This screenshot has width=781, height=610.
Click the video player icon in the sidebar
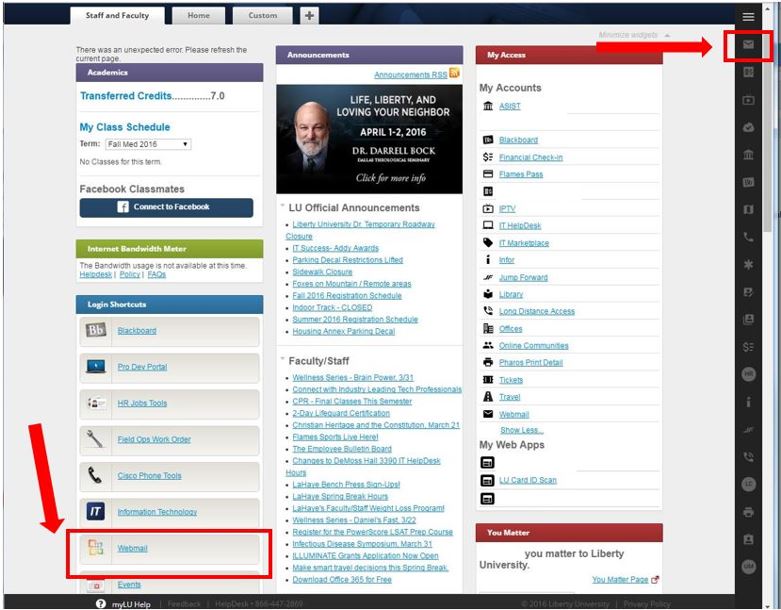(748, 100)
